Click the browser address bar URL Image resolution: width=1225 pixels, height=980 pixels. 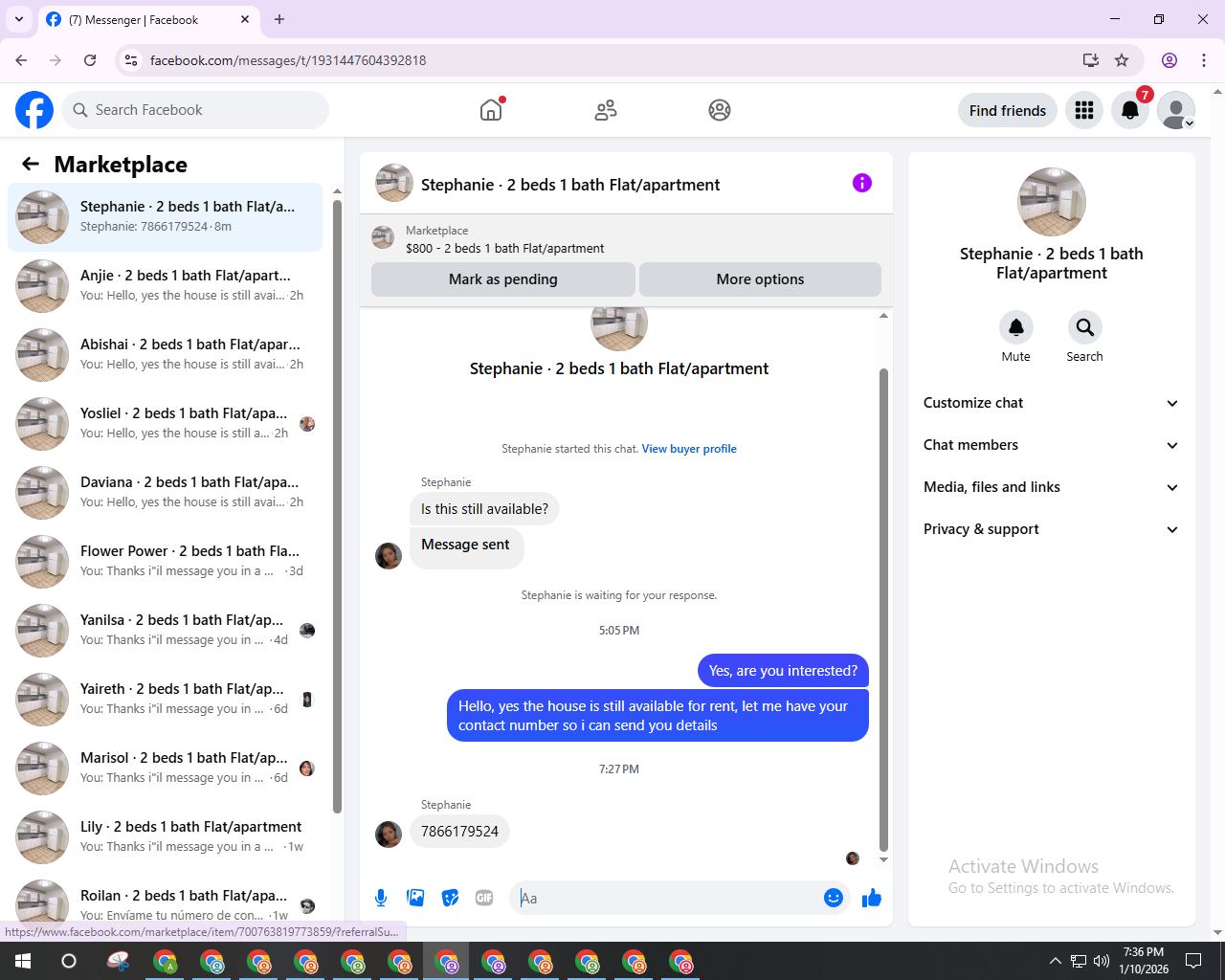point(288,60)
